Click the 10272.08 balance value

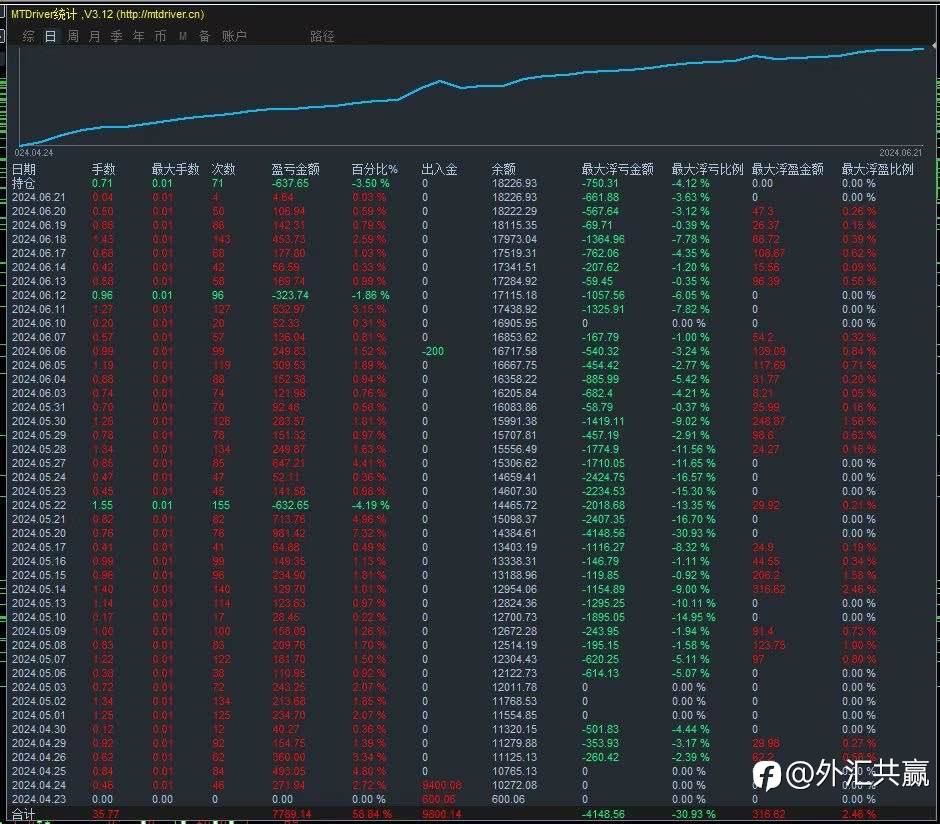[x=514, y=785]
